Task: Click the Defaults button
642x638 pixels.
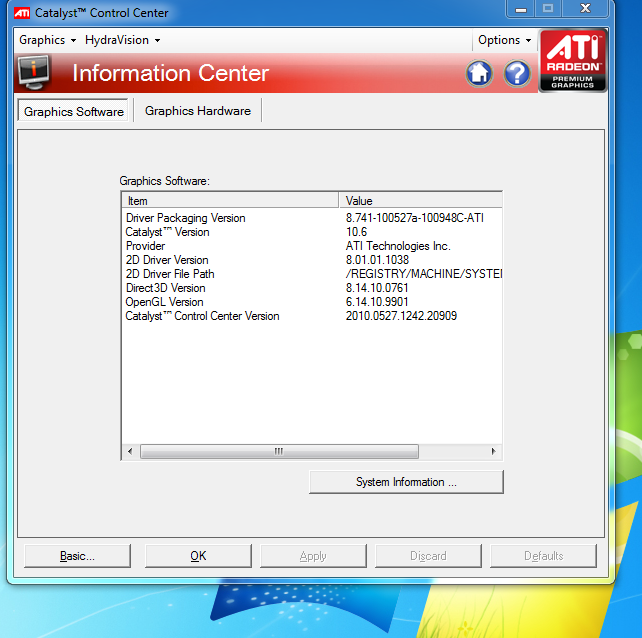Action: click(543, 556)
